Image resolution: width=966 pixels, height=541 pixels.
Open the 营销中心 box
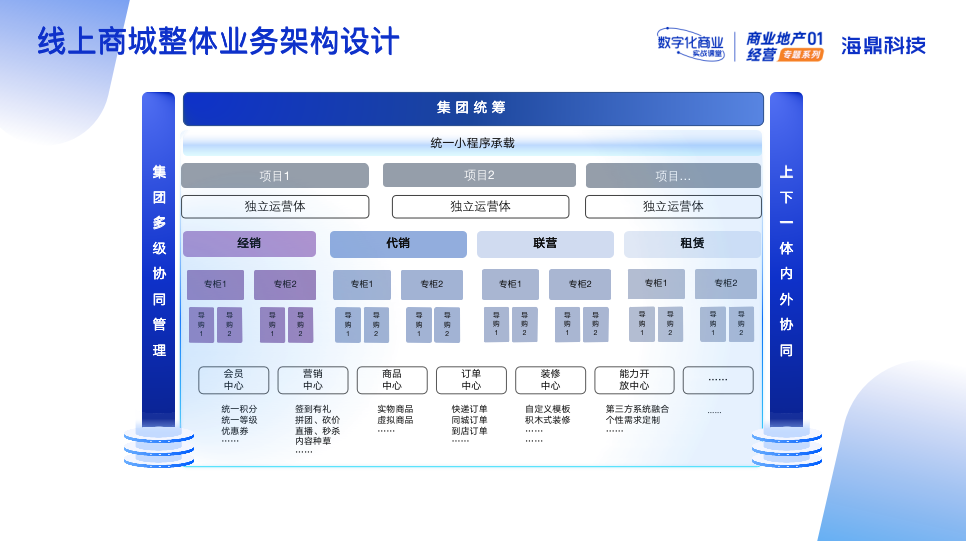(x=313, y=380)
